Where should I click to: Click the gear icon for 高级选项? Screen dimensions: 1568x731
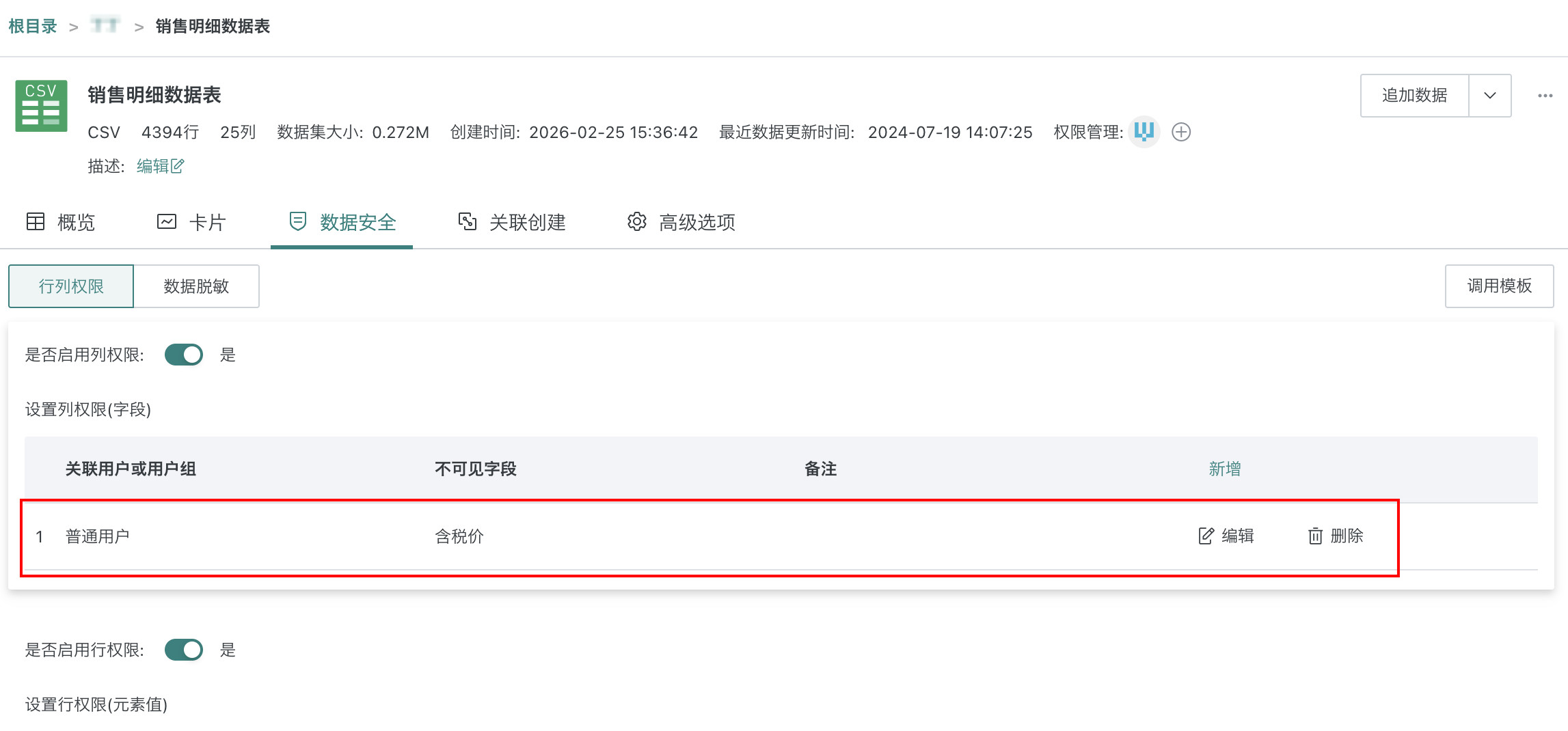636,222
